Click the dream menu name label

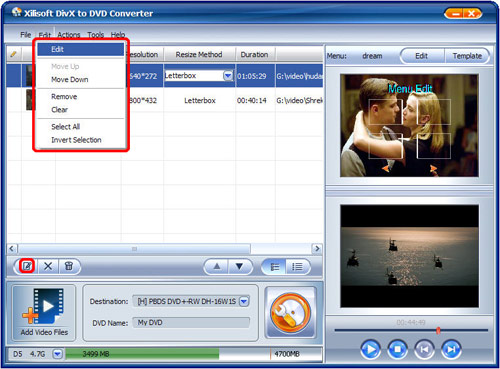[372, 56]
